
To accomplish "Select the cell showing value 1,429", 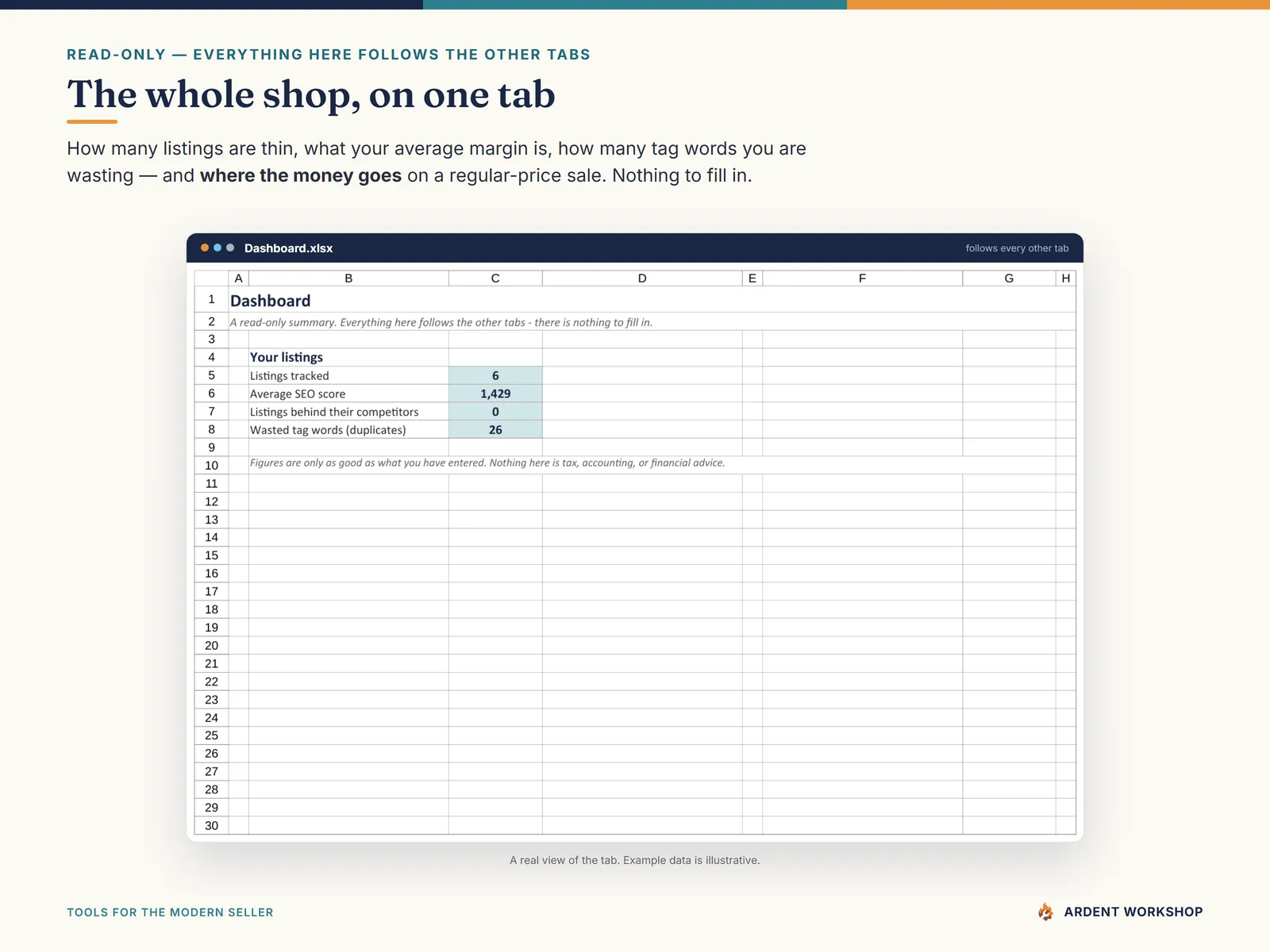I will point(495,393).
